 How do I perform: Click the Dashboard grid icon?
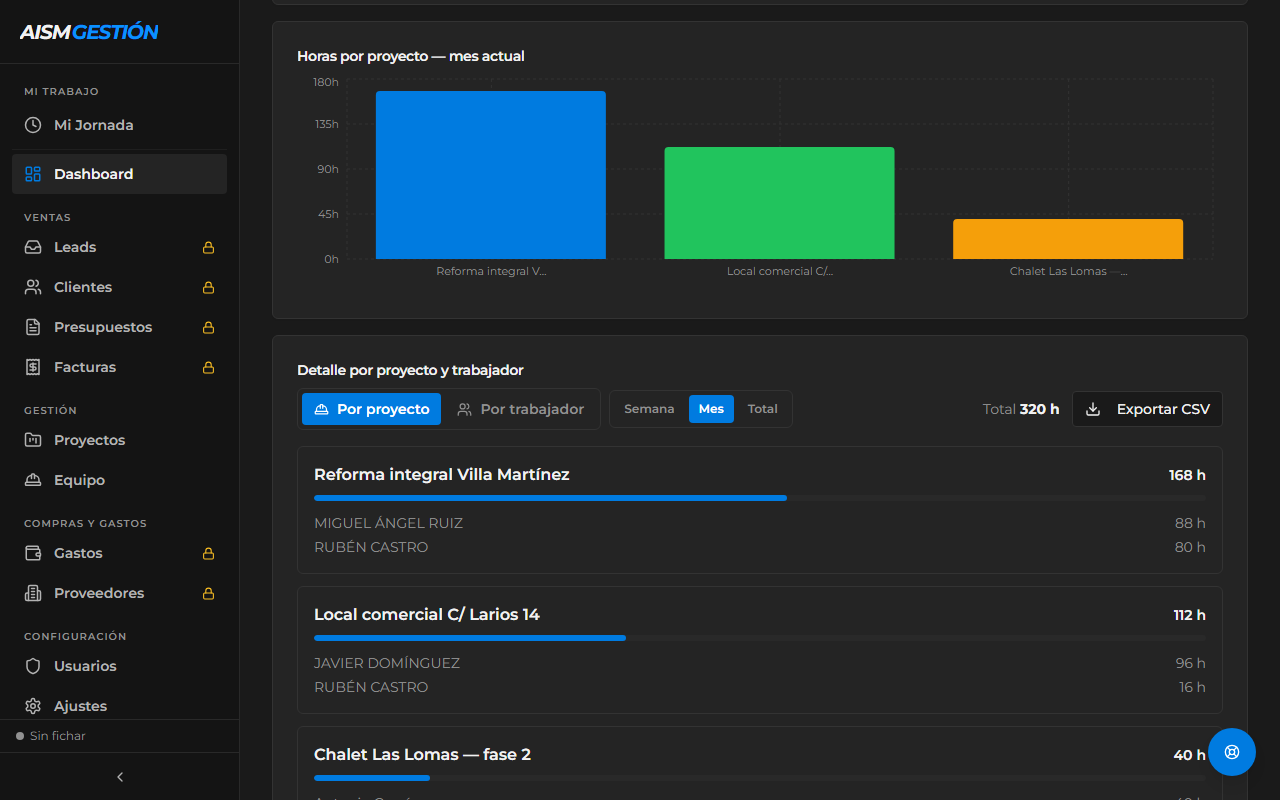(x=33, y=174)
